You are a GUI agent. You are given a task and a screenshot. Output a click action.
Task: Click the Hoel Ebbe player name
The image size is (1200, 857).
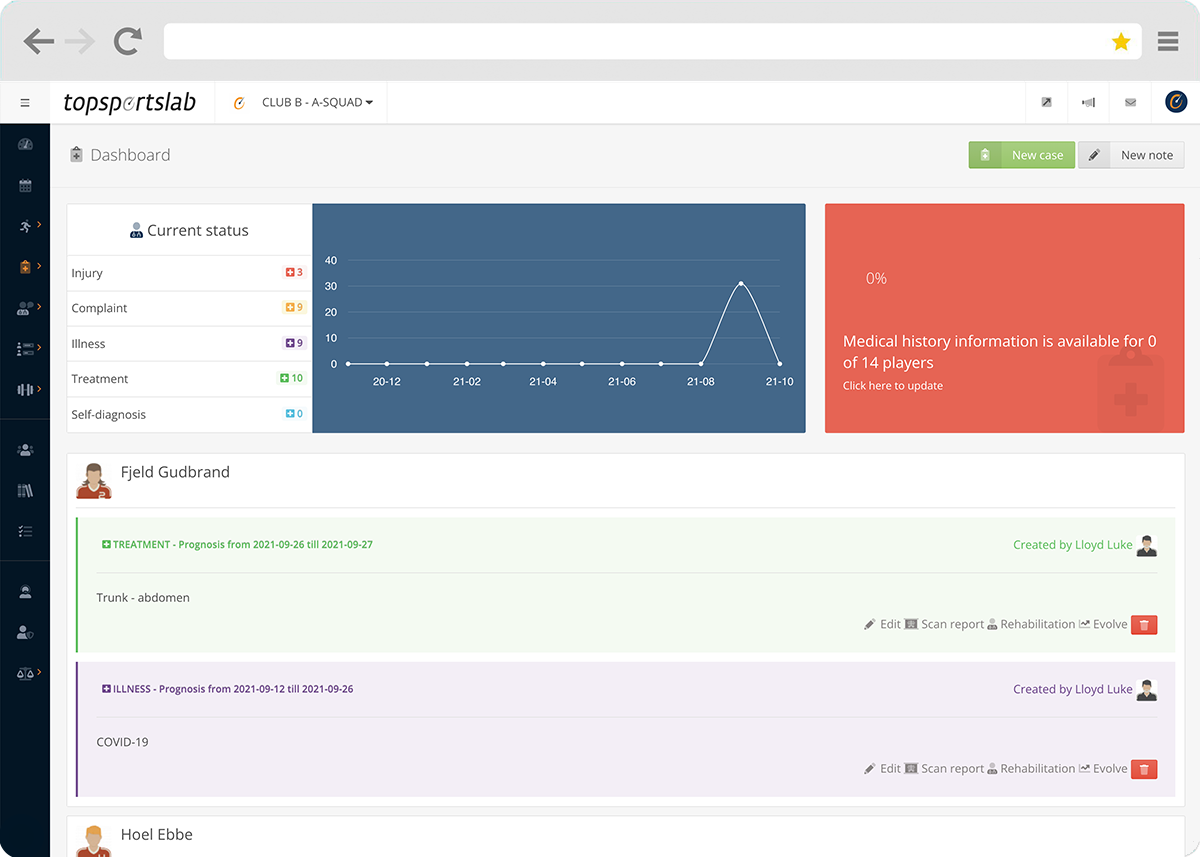157,834
